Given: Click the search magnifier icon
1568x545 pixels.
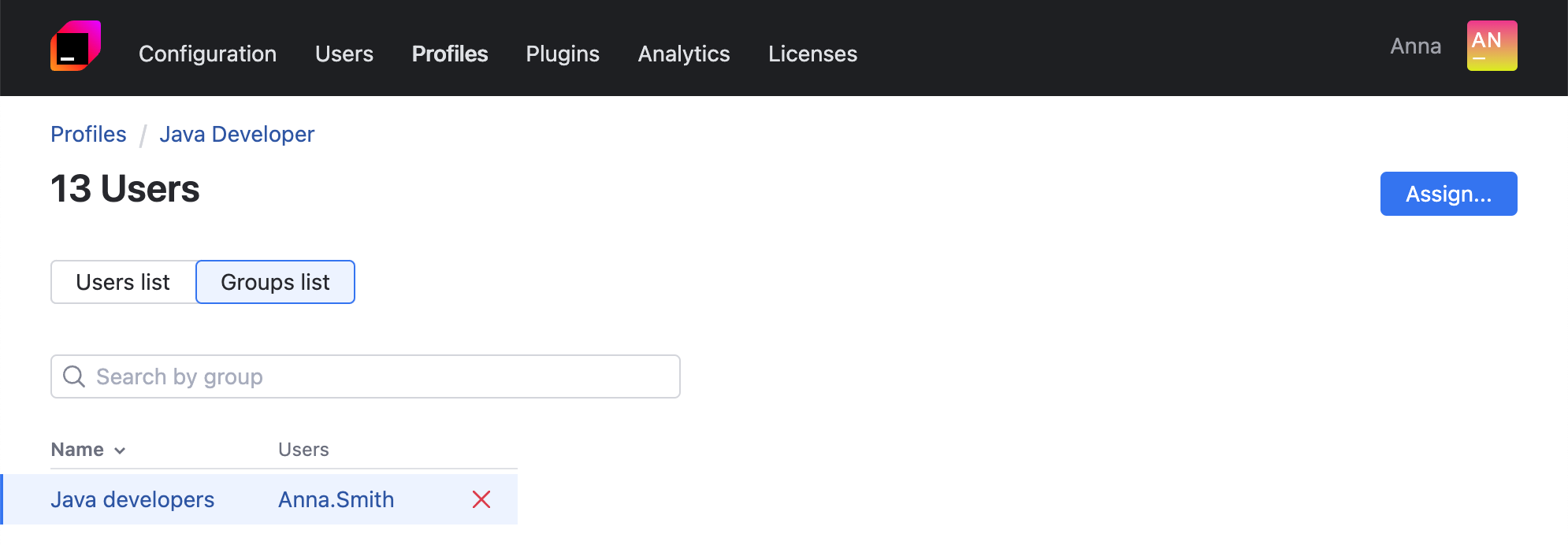Looking at the screenshot, I should (74, 376).
